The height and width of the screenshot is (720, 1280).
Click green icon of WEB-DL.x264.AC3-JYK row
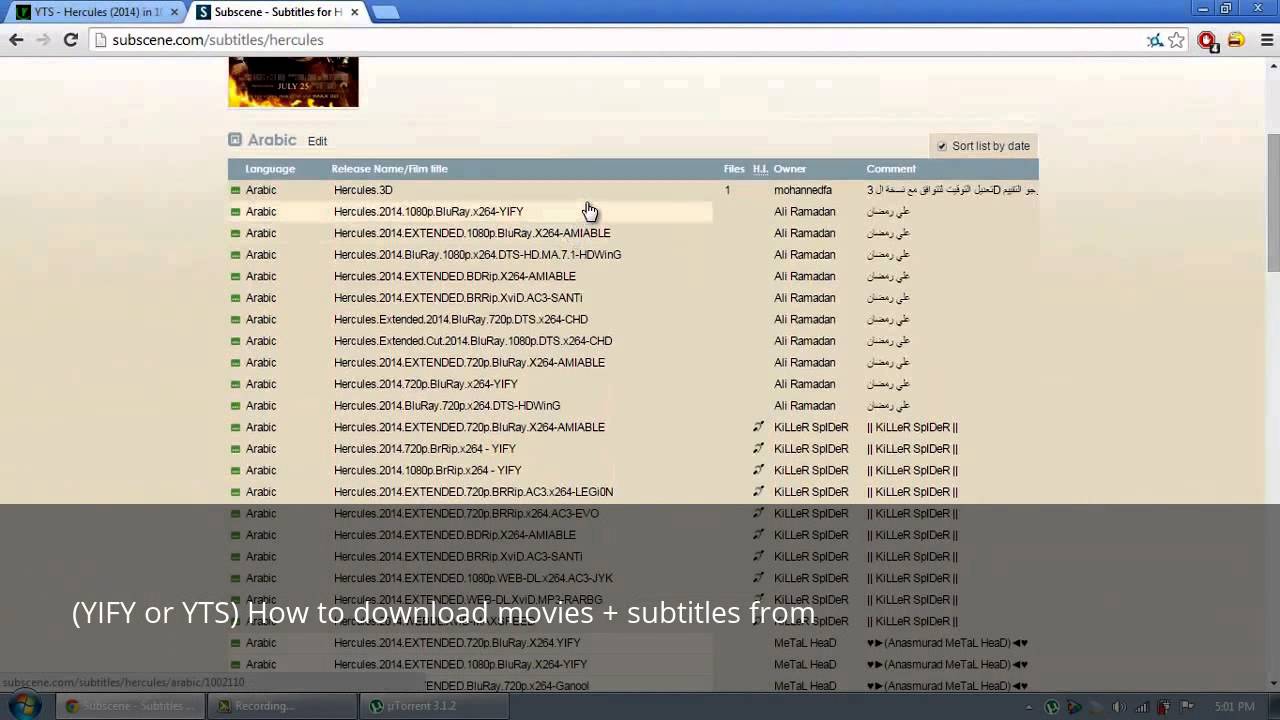tap(236, 578)
